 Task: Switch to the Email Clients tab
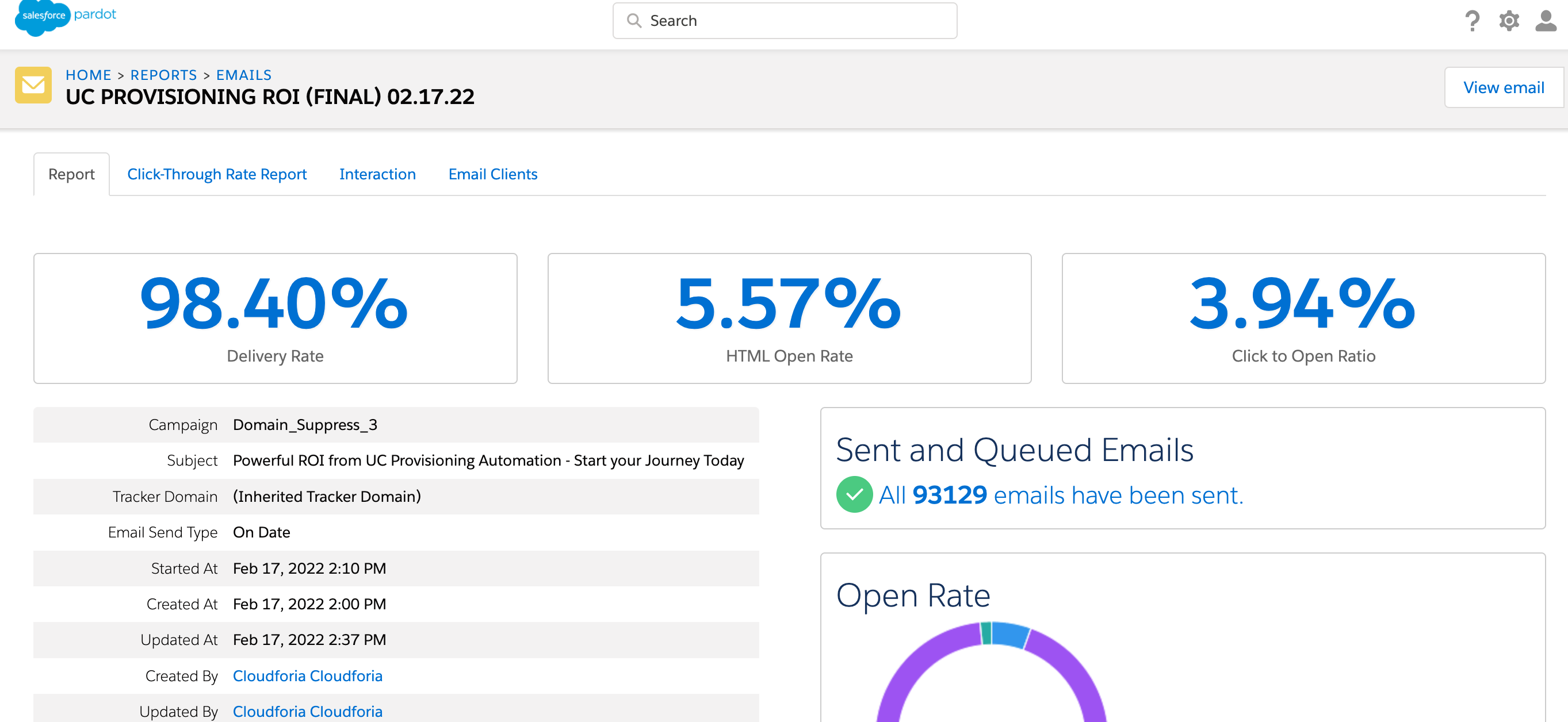click(x=493, y=174)
